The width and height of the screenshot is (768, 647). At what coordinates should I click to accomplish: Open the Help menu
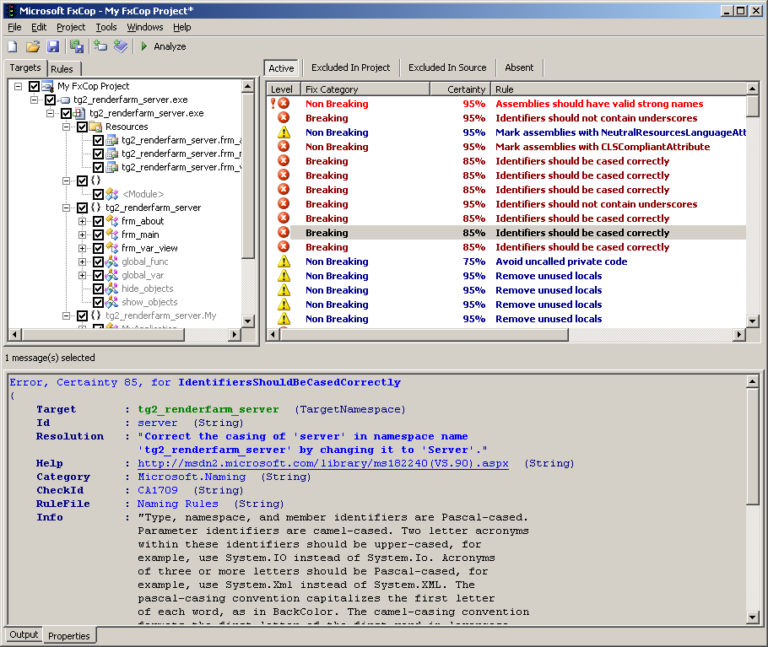(x=182, y=27)
